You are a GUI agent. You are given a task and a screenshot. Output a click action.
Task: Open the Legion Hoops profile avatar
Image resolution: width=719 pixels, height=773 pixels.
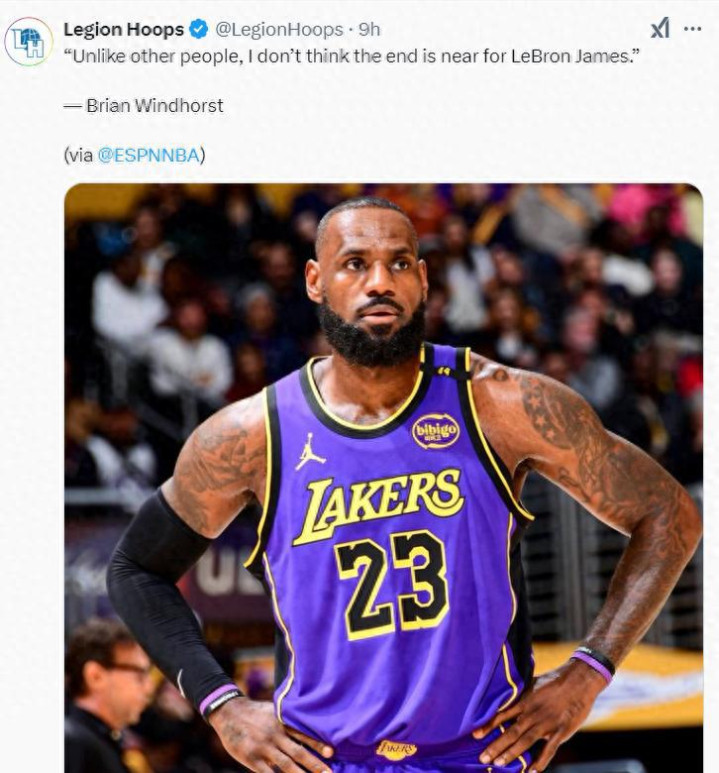tap(29, 42)
